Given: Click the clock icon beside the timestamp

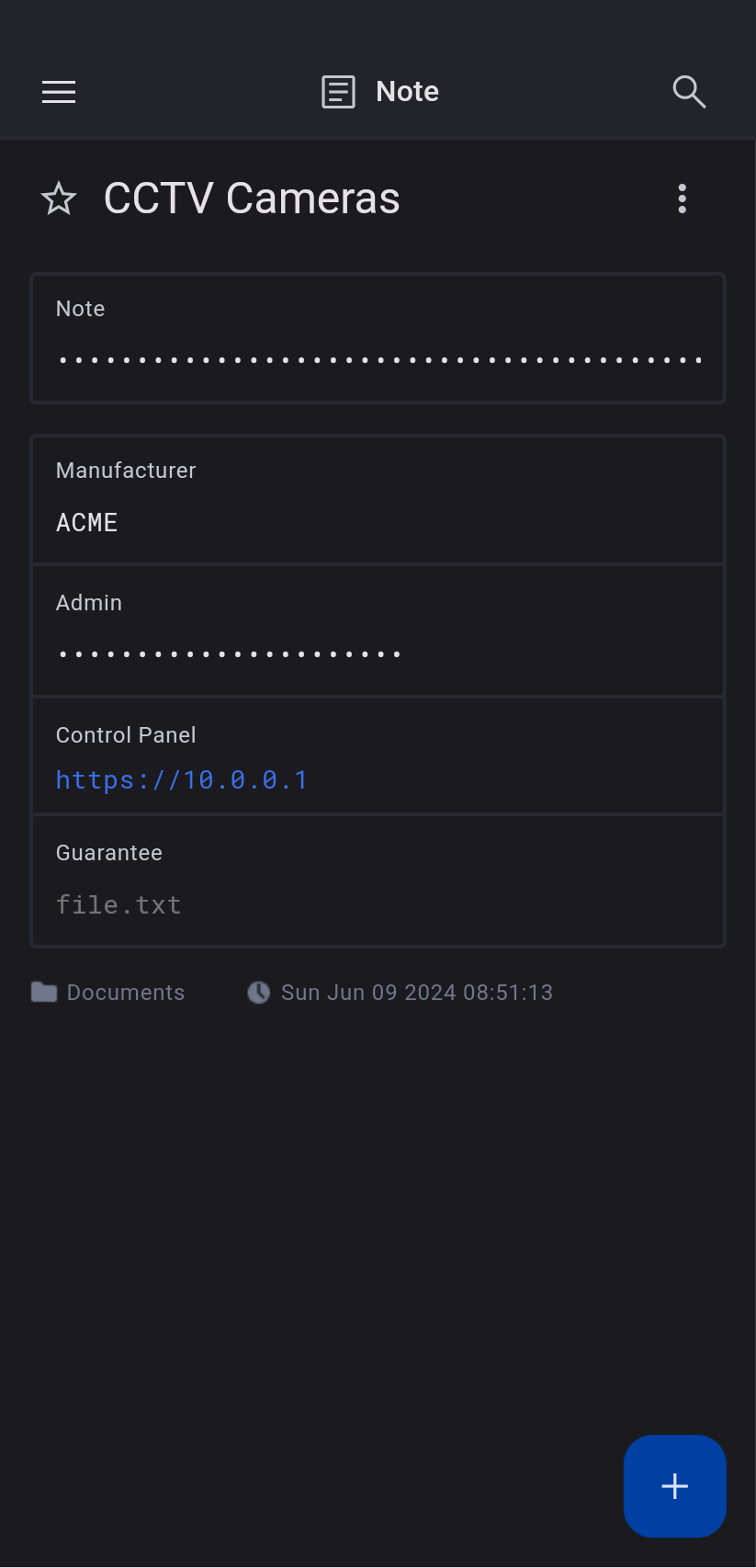Looking at the screenshot, I should tap(258, 993).
